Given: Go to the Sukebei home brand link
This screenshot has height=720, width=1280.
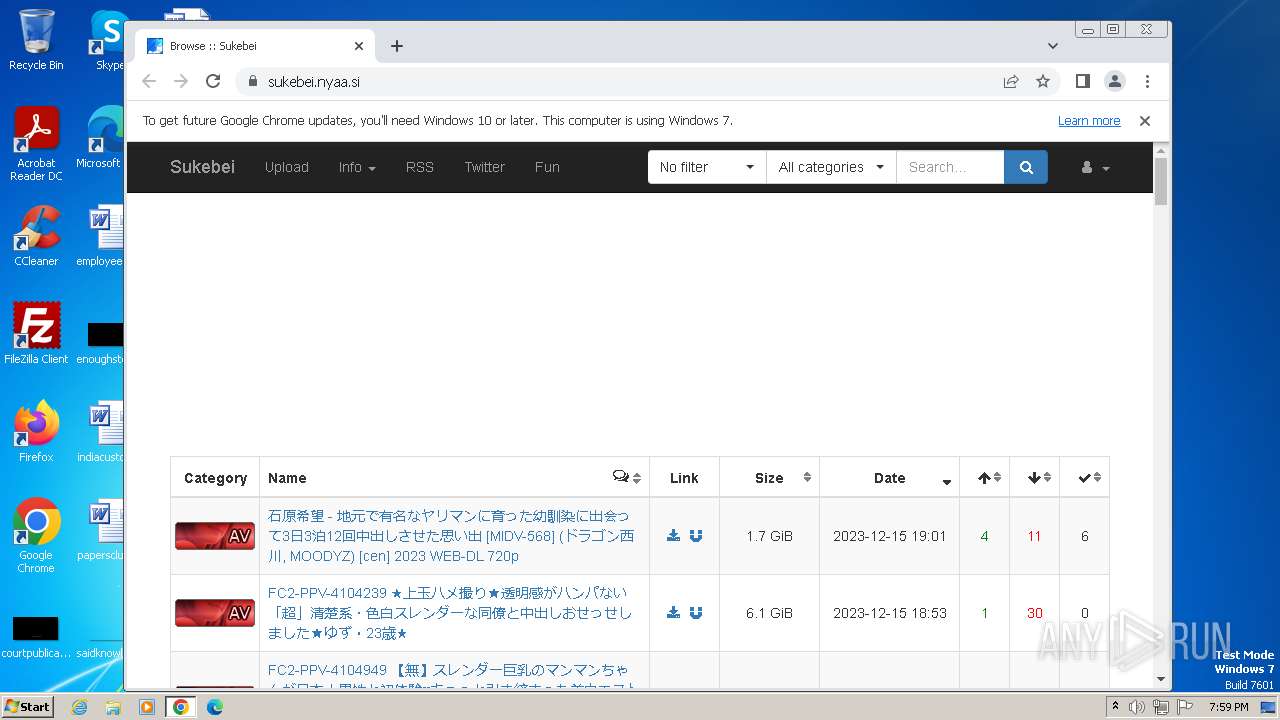Looking at the screenshot, I should pos(202,167).
